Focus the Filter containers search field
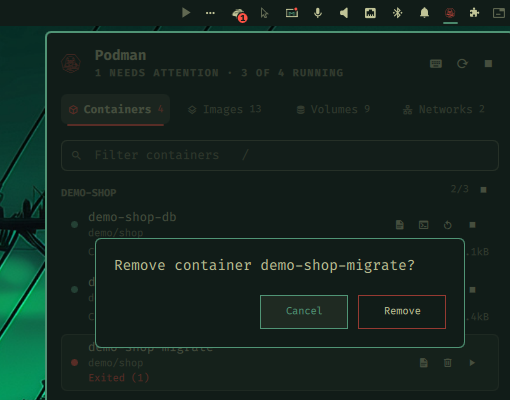This screenshot has height=400, width=510. tap(280, 155)
